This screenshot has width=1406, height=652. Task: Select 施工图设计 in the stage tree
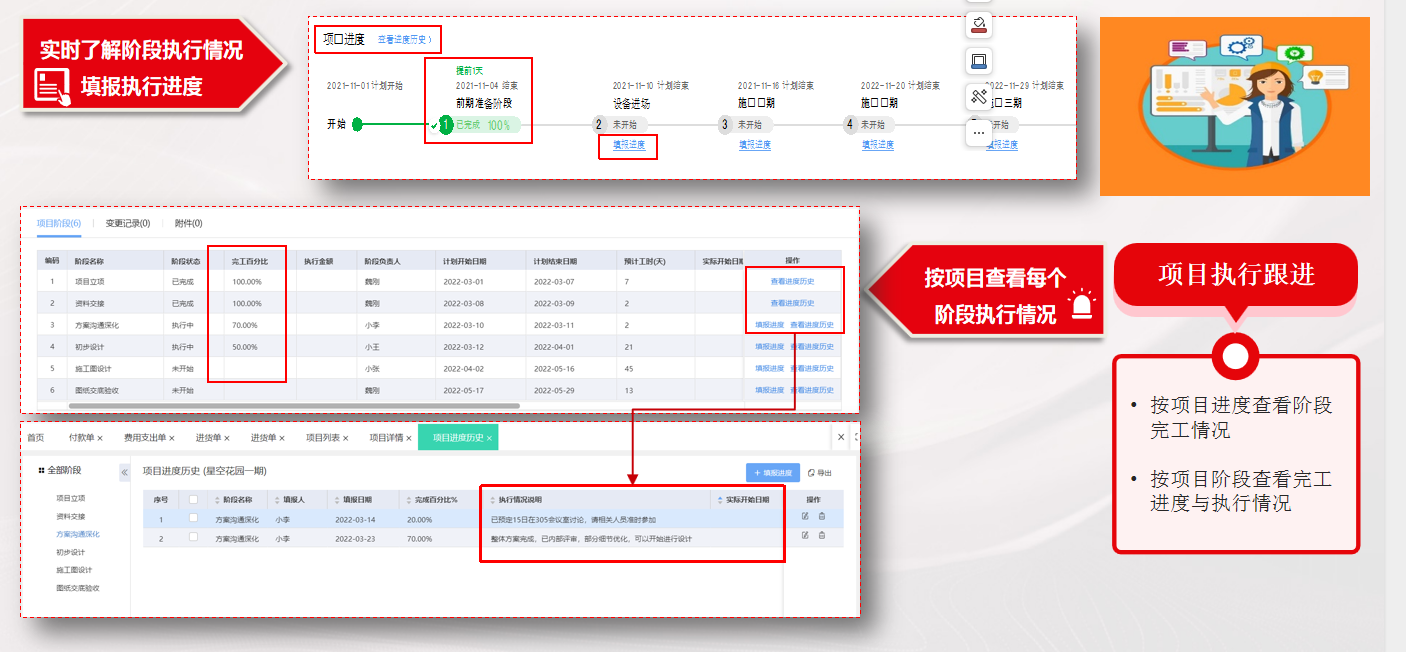tap(74, 570)
